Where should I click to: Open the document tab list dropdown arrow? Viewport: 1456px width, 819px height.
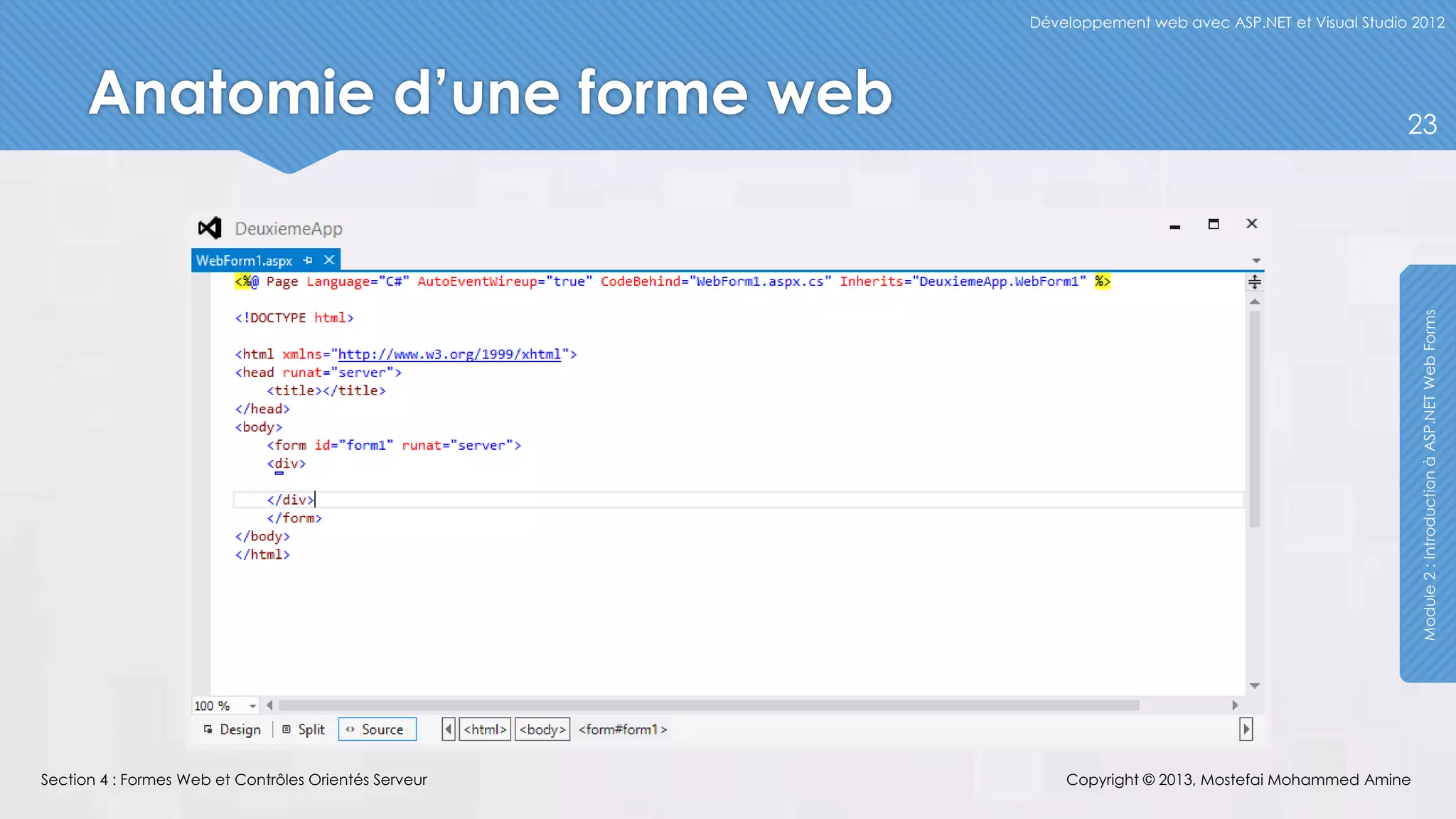pyautogui.click(x=1256, y=261)
